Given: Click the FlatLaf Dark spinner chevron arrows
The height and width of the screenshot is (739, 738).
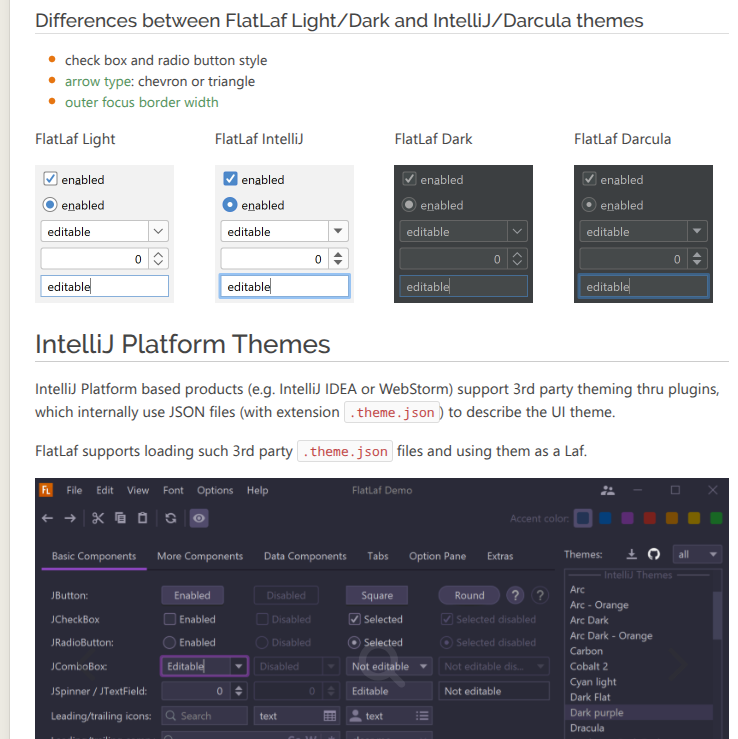Looking at the screenshot, I should (x=517, y=259).
